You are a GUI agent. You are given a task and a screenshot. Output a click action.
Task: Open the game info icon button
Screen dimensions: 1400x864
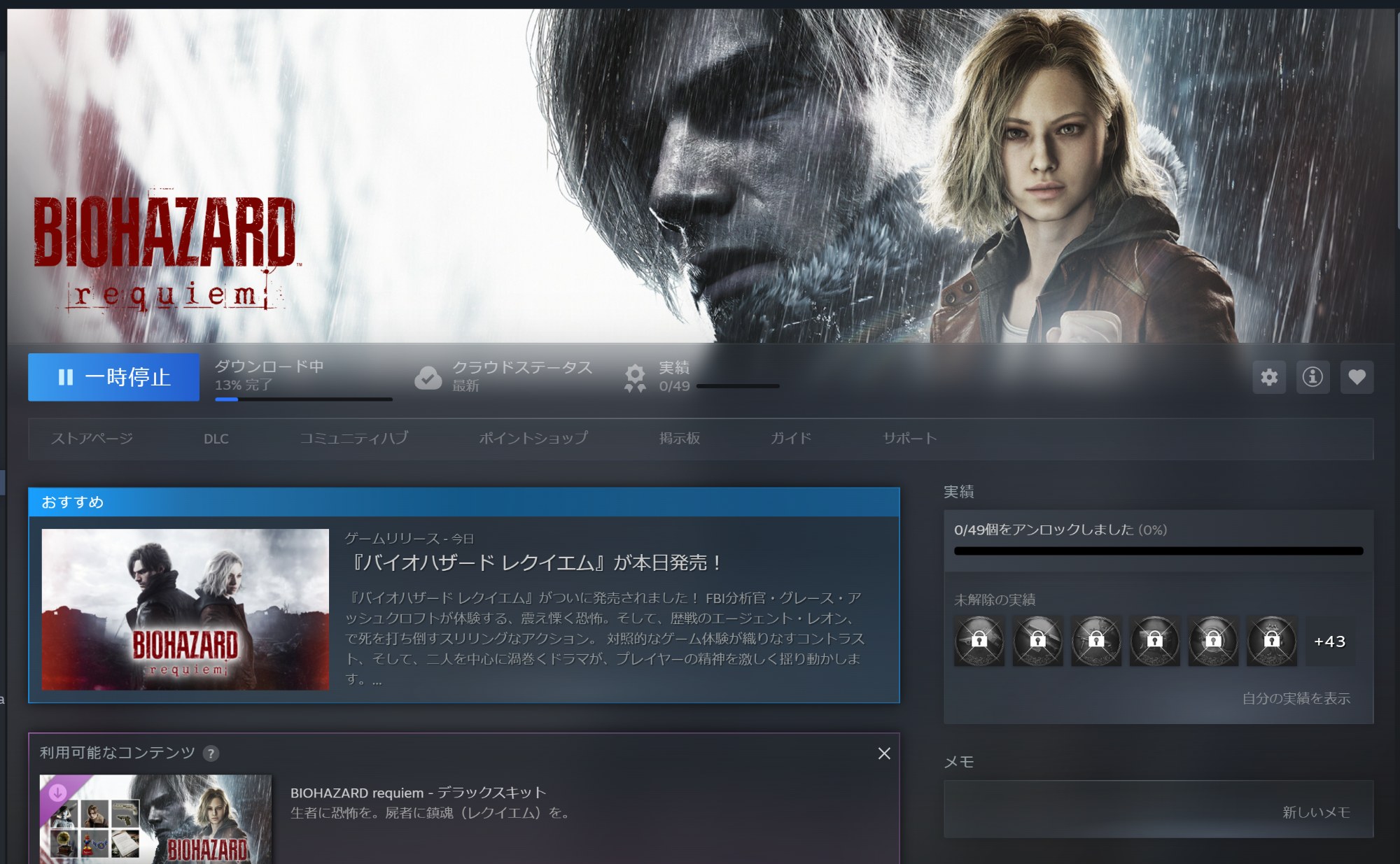[x=1312, y=378]
